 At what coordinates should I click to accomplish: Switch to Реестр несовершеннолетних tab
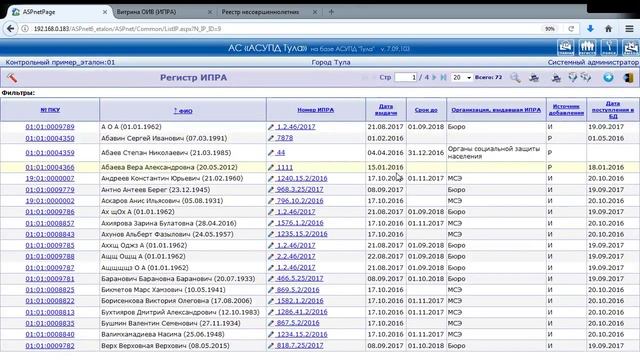tap(260, 12)
